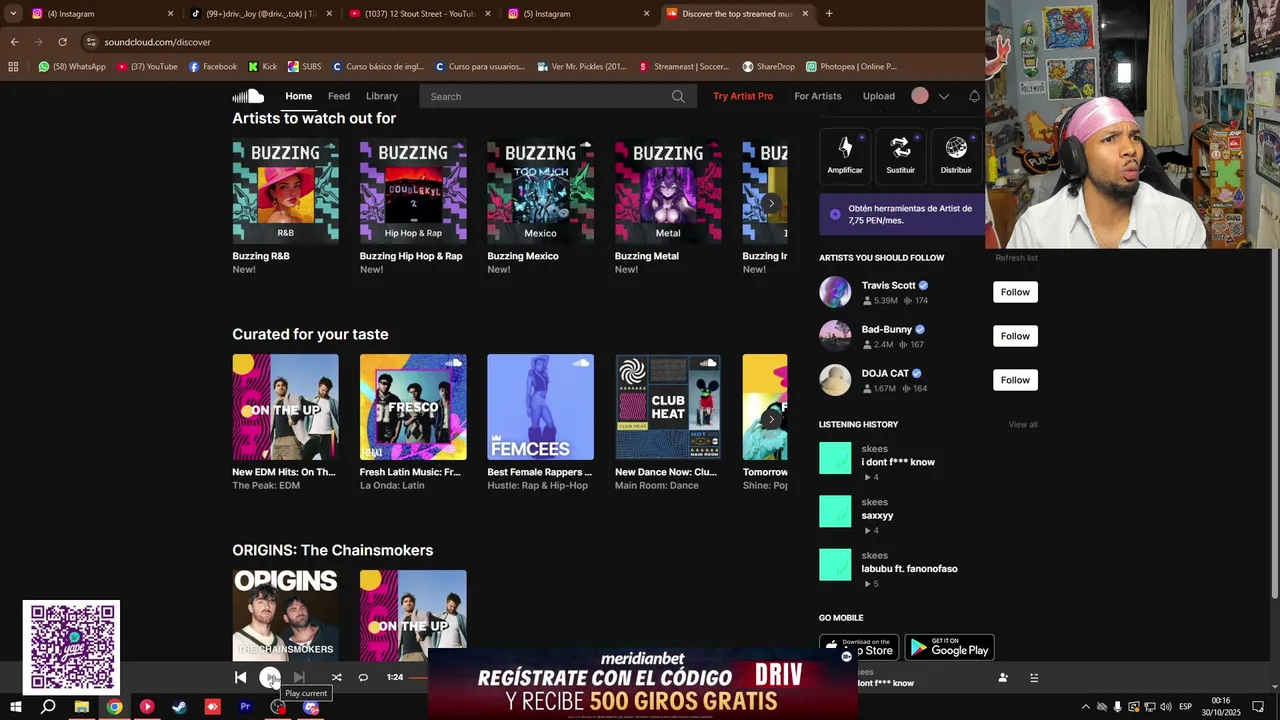Open Buzzing Mexico playlist cover
The width and height of the screenshot is (1280, 720).
pos(540,191)
